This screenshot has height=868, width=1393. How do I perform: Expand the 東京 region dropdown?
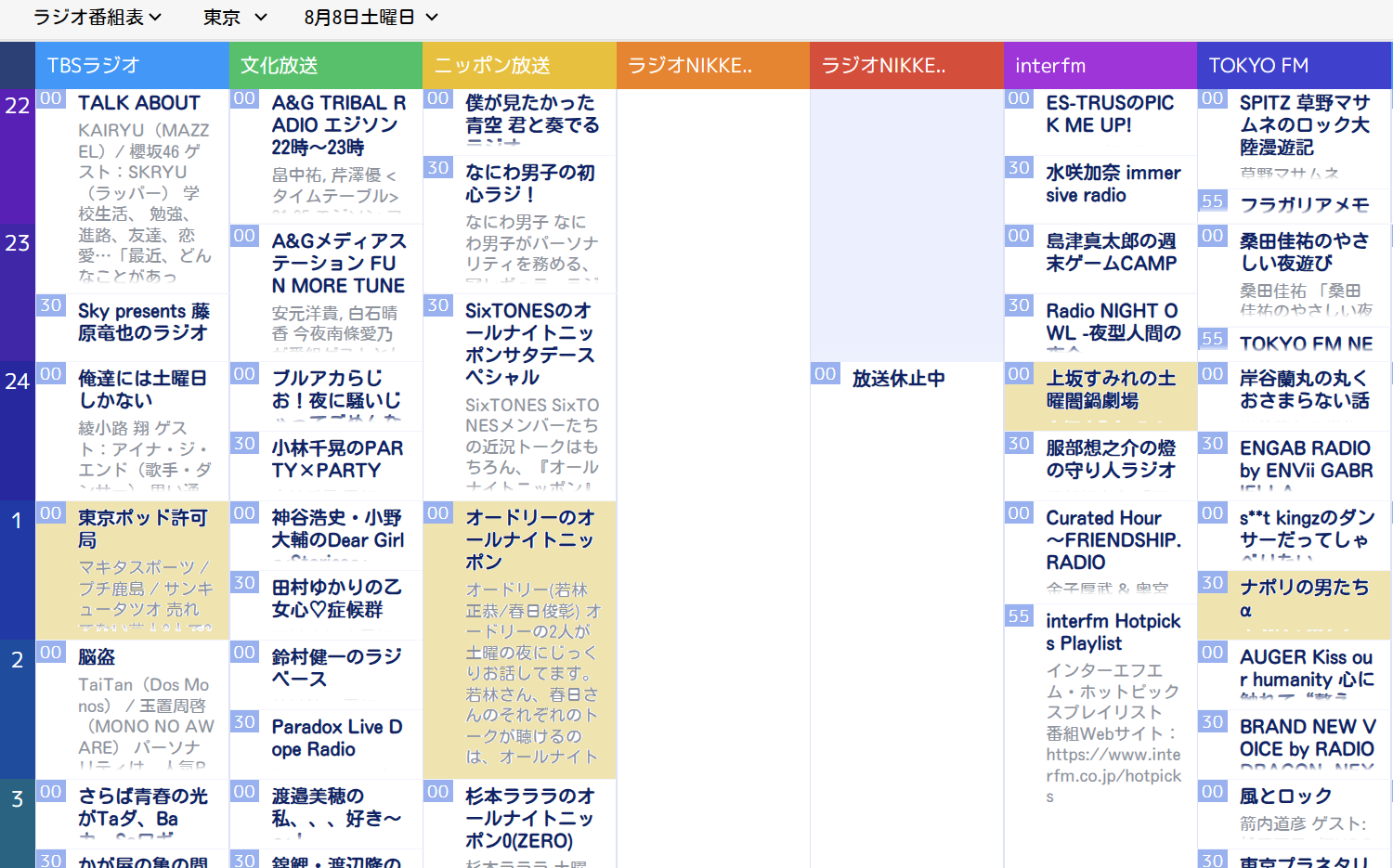[235, 18]
